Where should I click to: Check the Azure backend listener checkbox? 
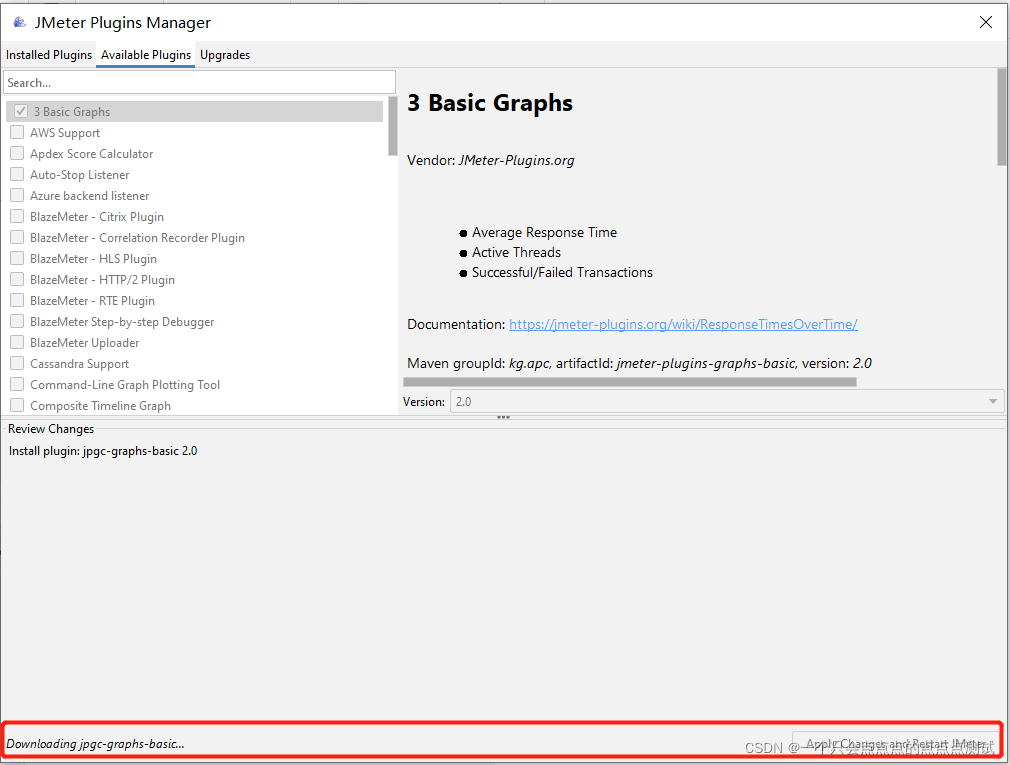(x=17, y=195)
